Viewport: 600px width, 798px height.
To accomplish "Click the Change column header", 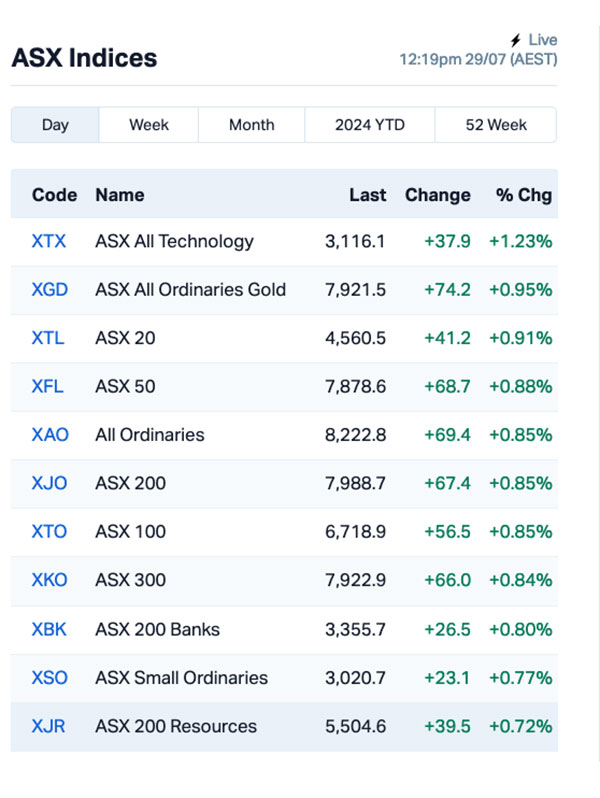I will click(x=438, y=195).
